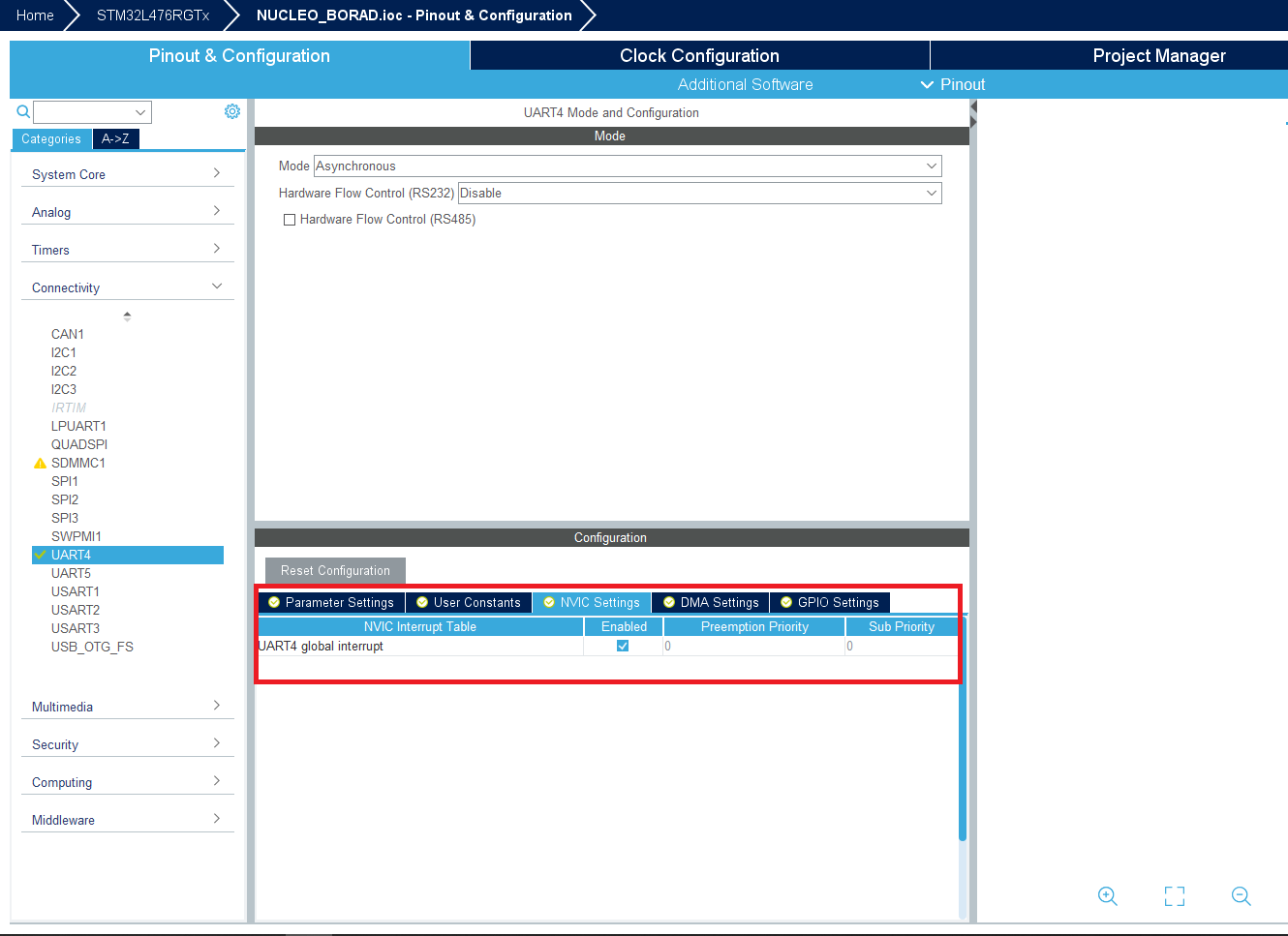Open Hardware Flow Control (RS232) dropdown
Image resolution: width=1288 pixels, height=936 pixels.
699,194
